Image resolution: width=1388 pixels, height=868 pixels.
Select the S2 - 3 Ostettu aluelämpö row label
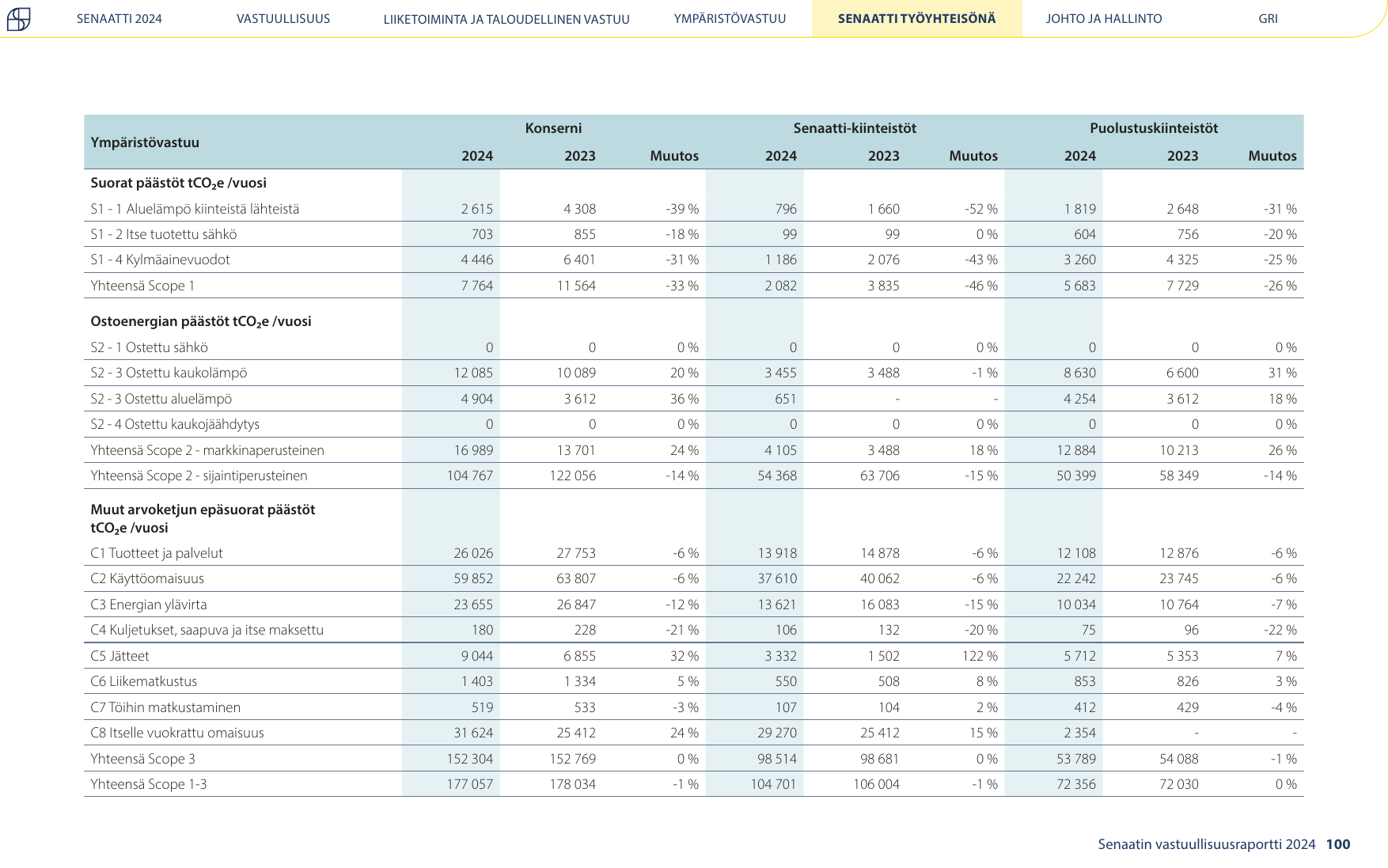click(x=161, y=399)
